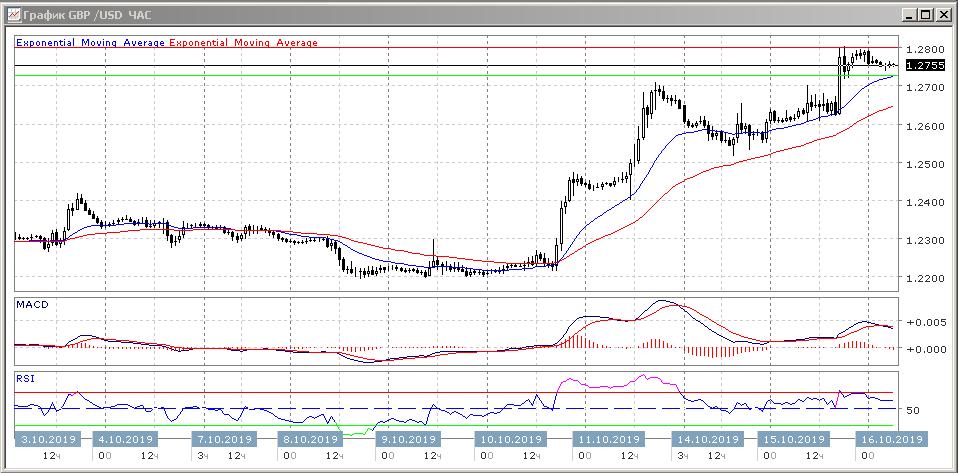Click the 1.2700 price axis label
The height and width of the screenshot is (473, 958).
pos(926,87)
